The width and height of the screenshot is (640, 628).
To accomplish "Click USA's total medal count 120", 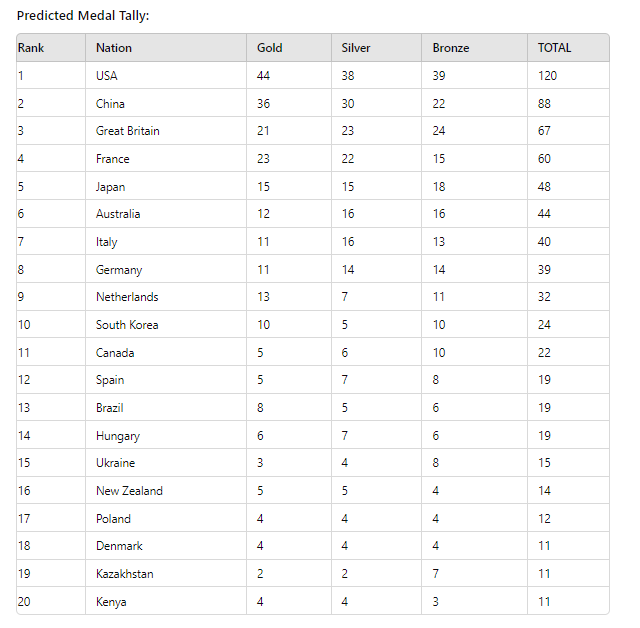I will tap(547, 76).
